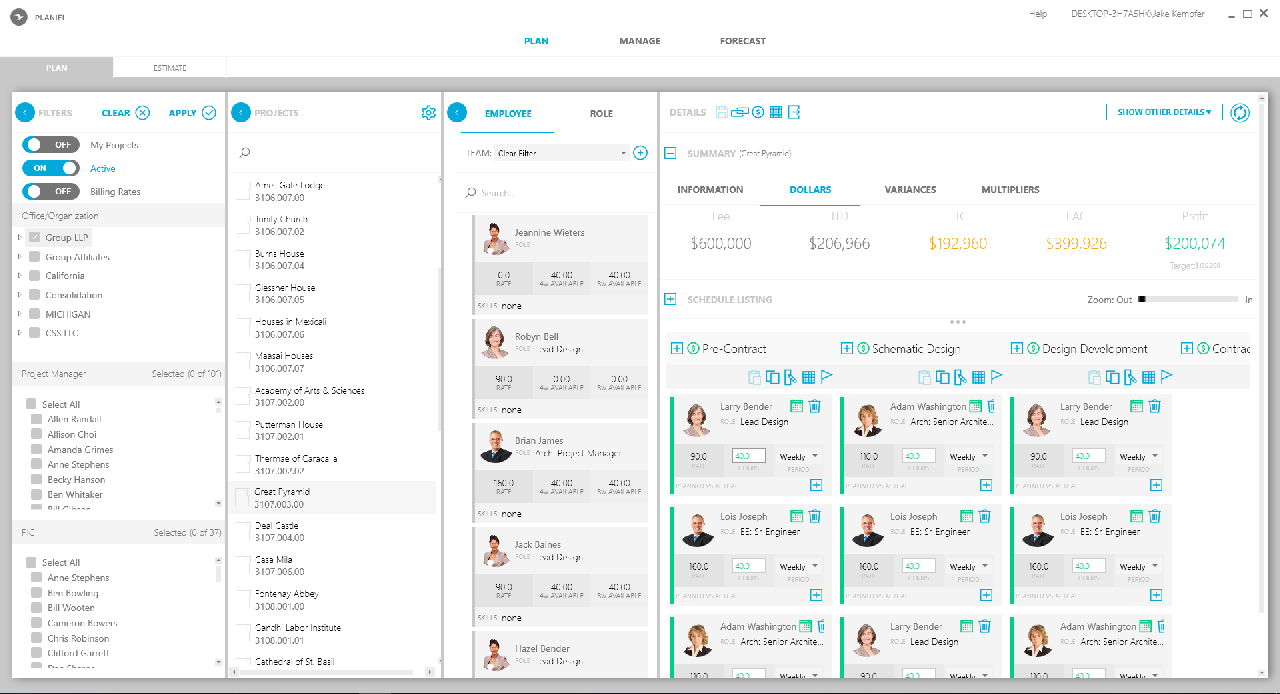This screenshot has width=1280, height=694.
Task: Expand the Design Development phase plus box
Action: click(1017, 348)
